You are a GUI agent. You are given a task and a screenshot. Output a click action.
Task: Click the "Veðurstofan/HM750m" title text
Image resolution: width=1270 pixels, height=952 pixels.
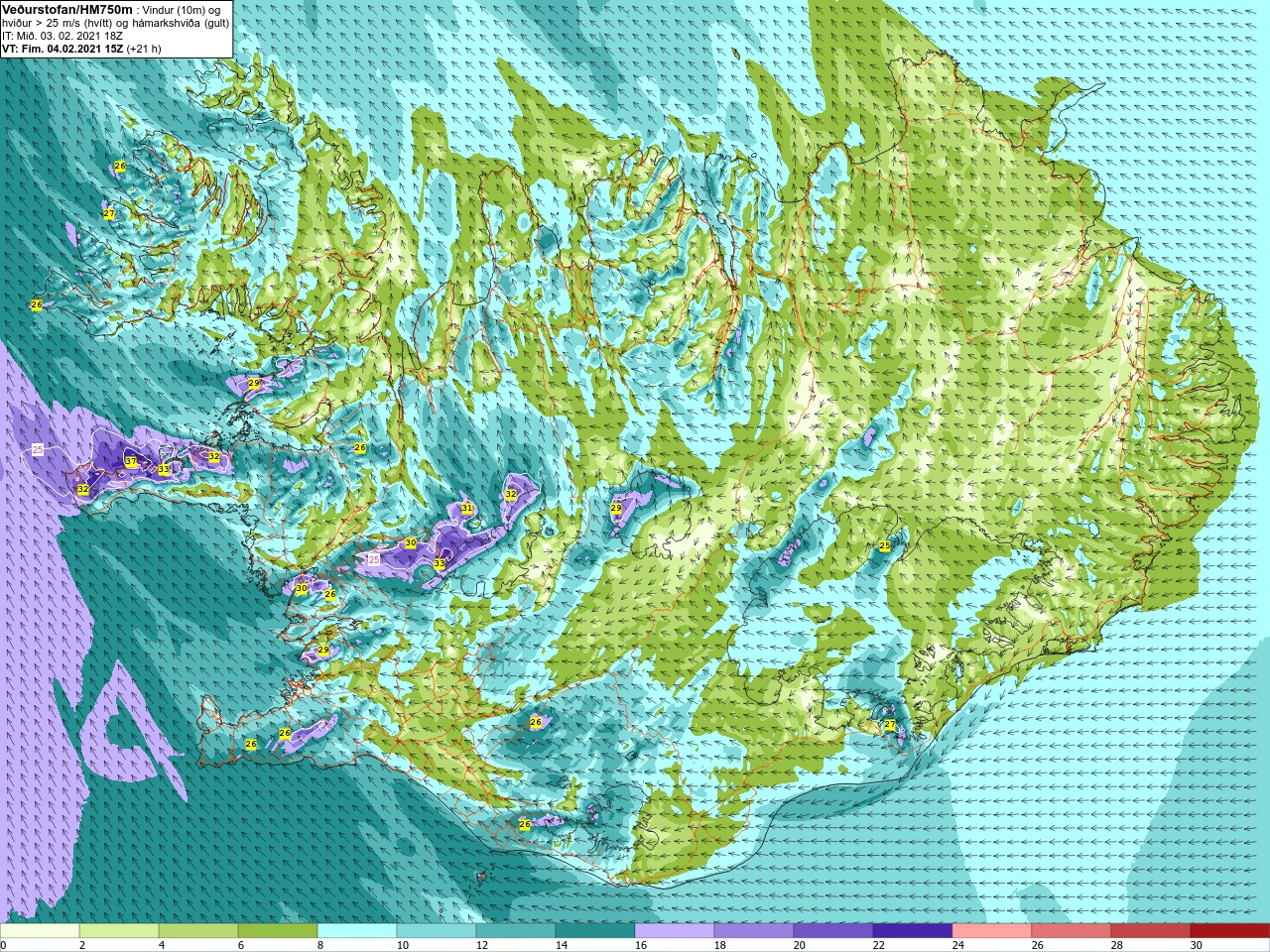pos(66,9)
